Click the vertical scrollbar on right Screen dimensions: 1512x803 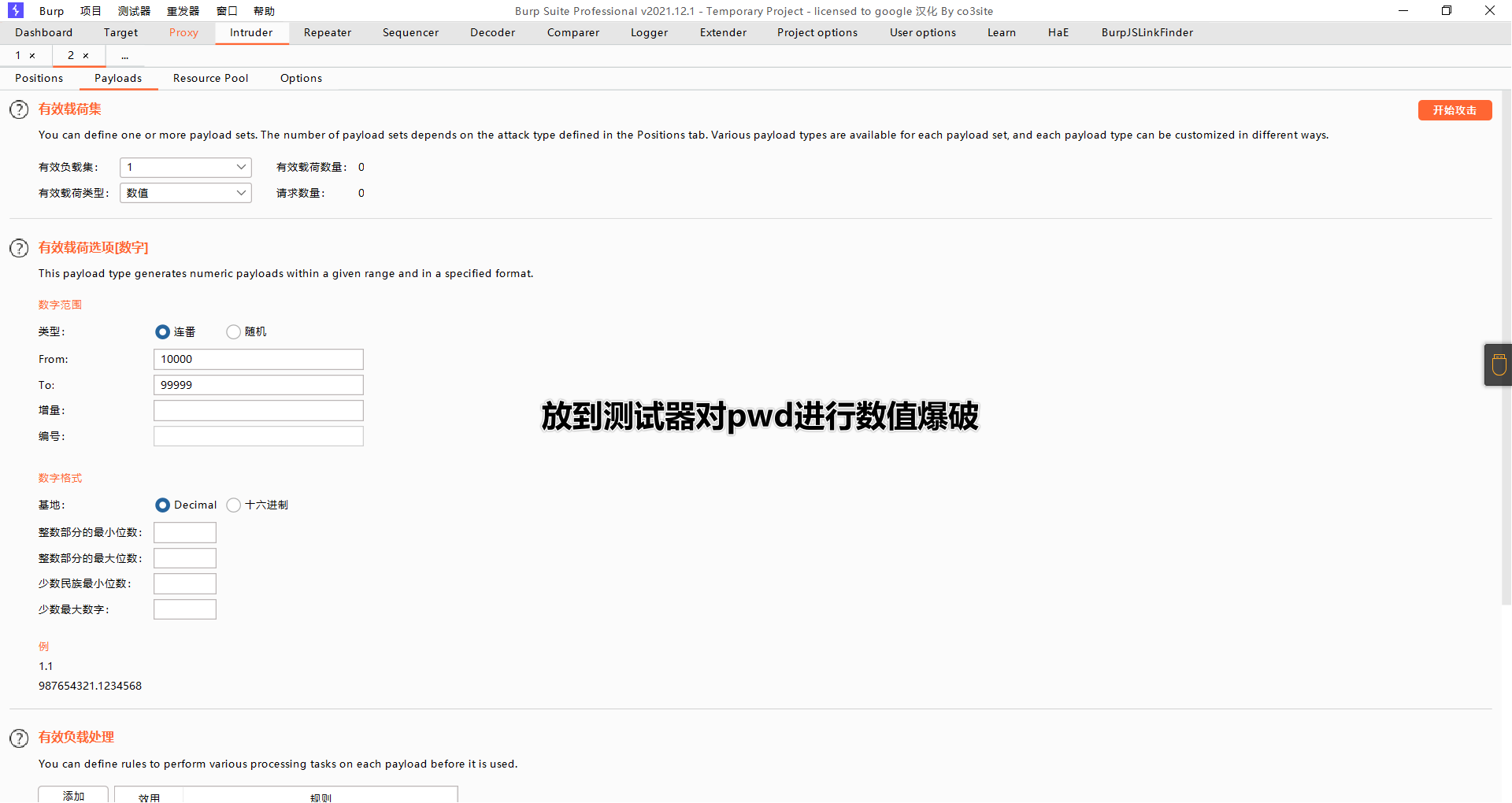click(x=1506, y=346)
